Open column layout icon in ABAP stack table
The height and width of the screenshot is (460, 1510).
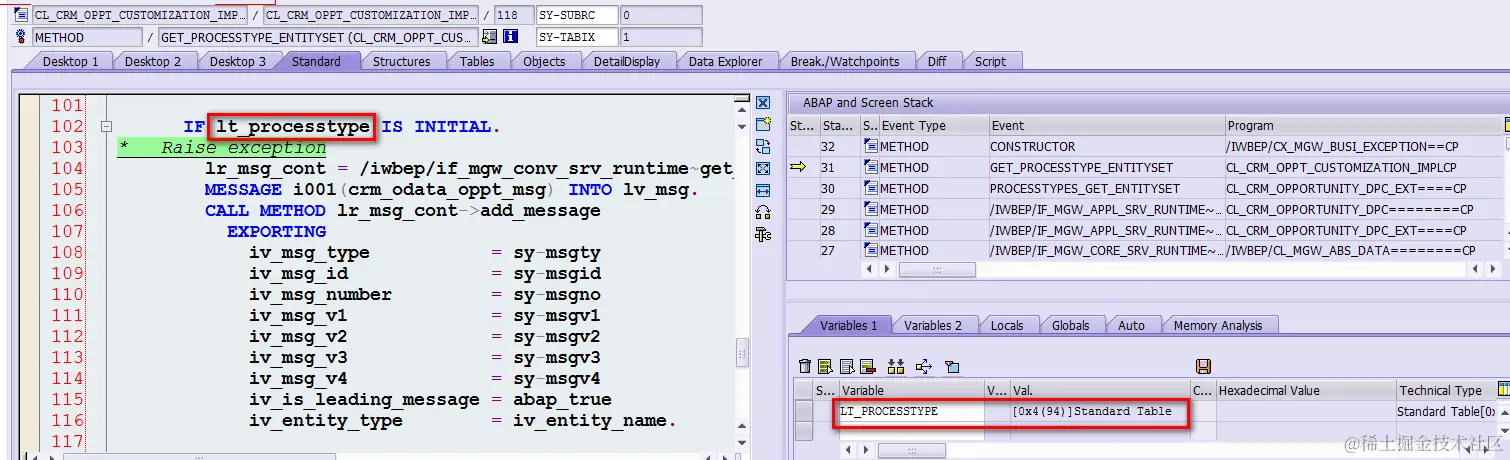coord(1506,125)
